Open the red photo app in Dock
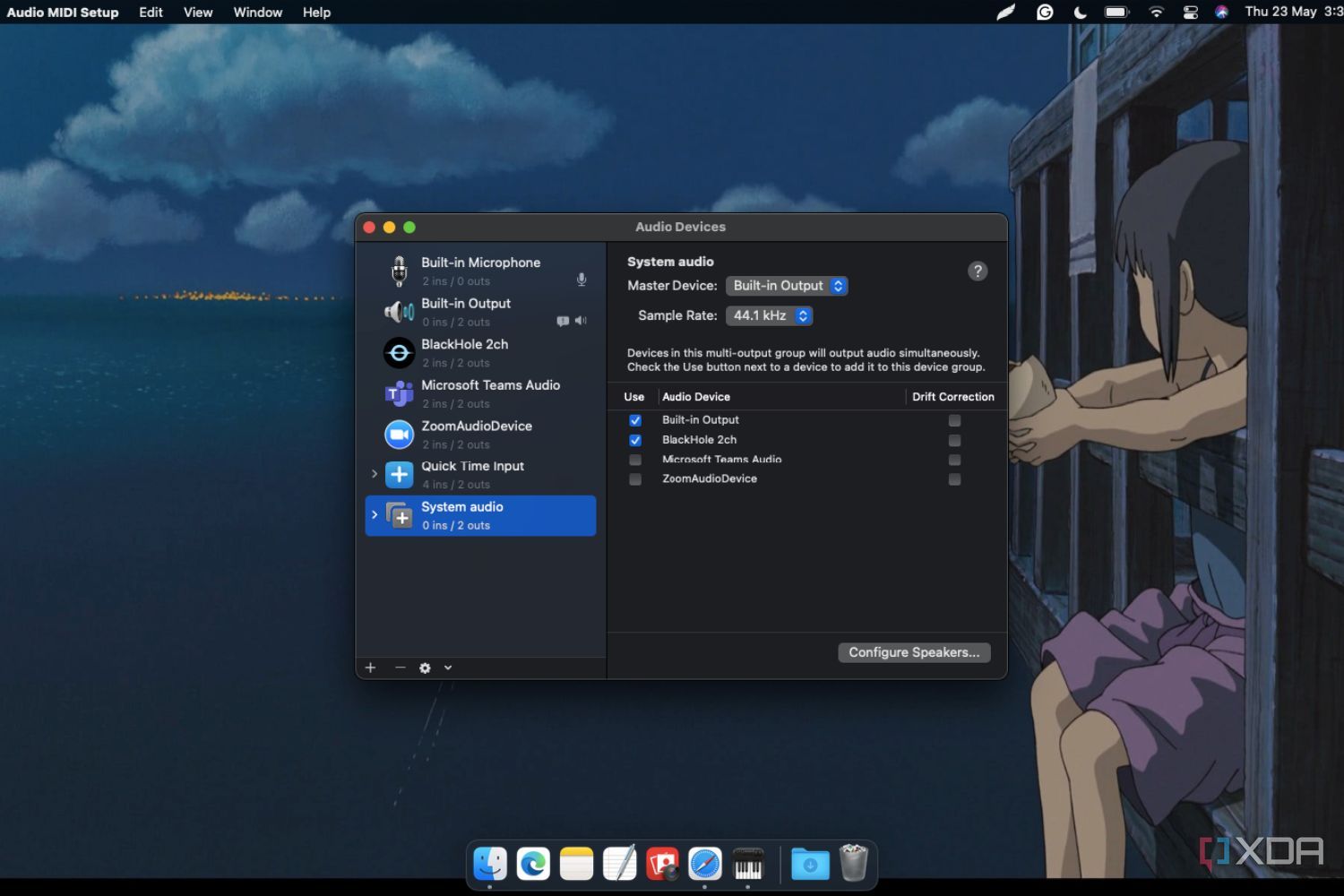The width and height of the screenshot is (1344, 896). [x=662, y=864]
